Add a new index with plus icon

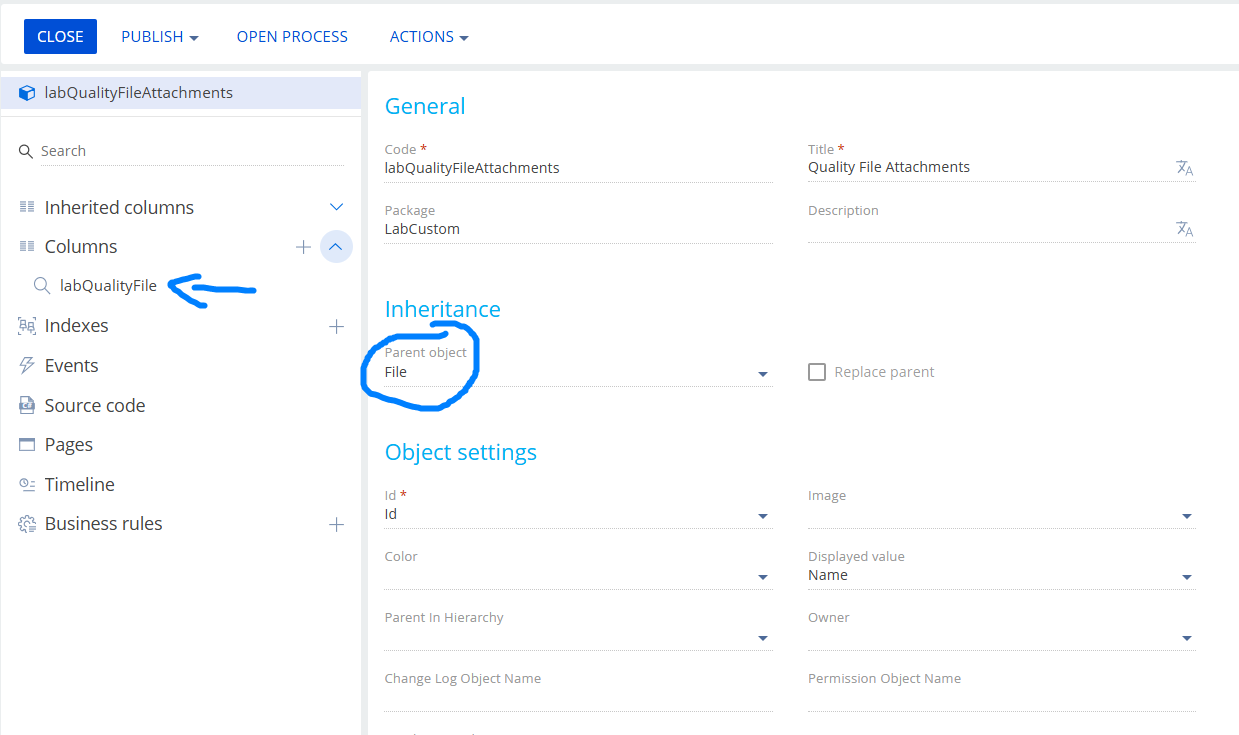pyautogui.click(x=336, y=326)
